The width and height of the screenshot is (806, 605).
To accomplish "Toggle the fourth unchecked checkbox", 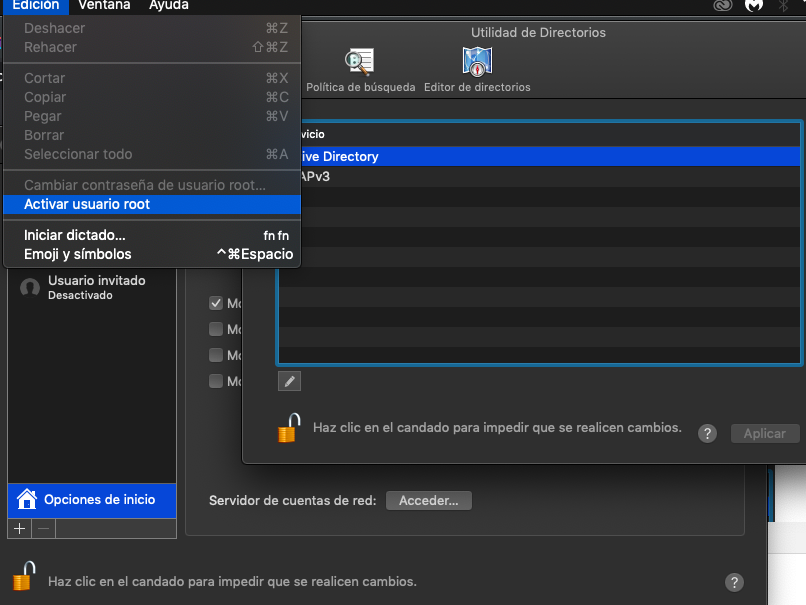I will coord(216,381).
